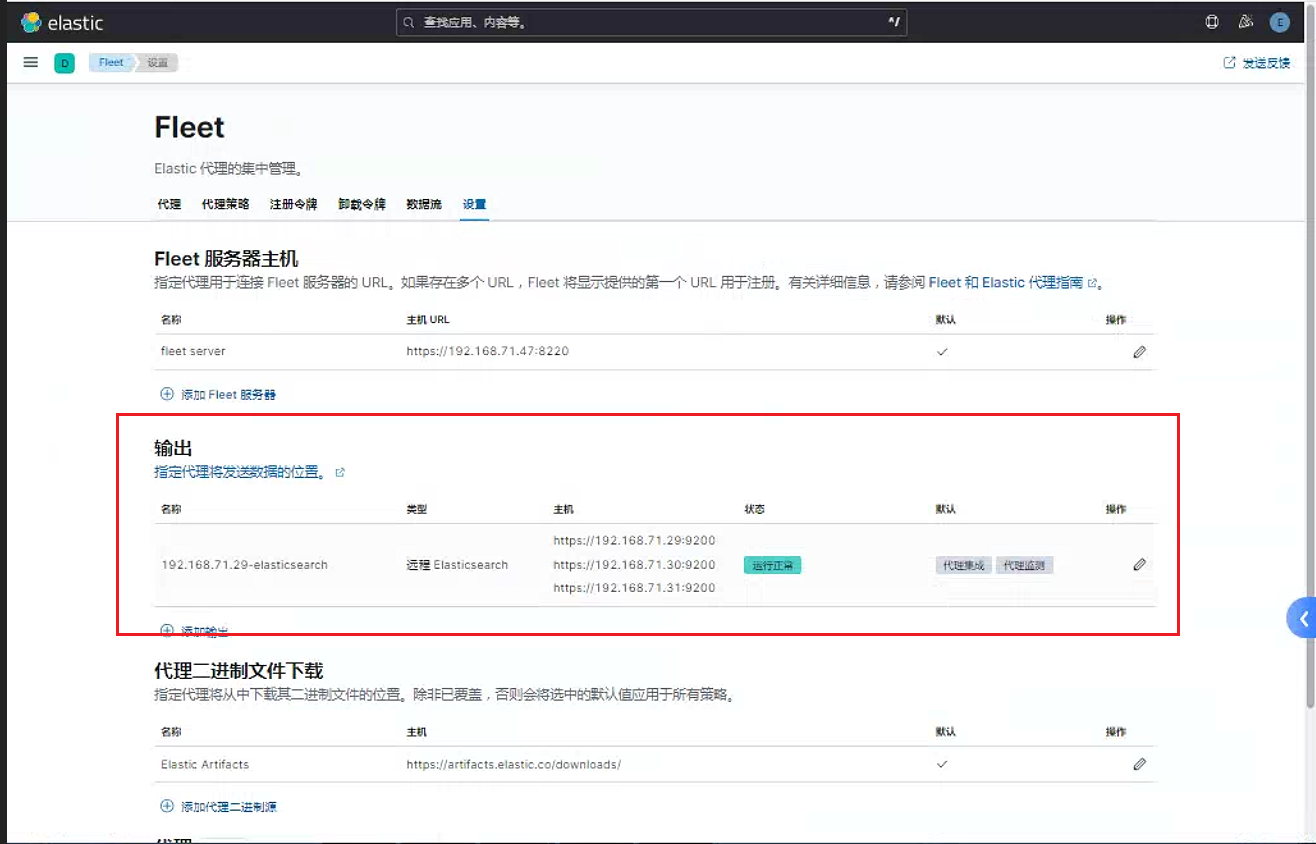
Task: Focus the global search field
Action: (652, 22)
